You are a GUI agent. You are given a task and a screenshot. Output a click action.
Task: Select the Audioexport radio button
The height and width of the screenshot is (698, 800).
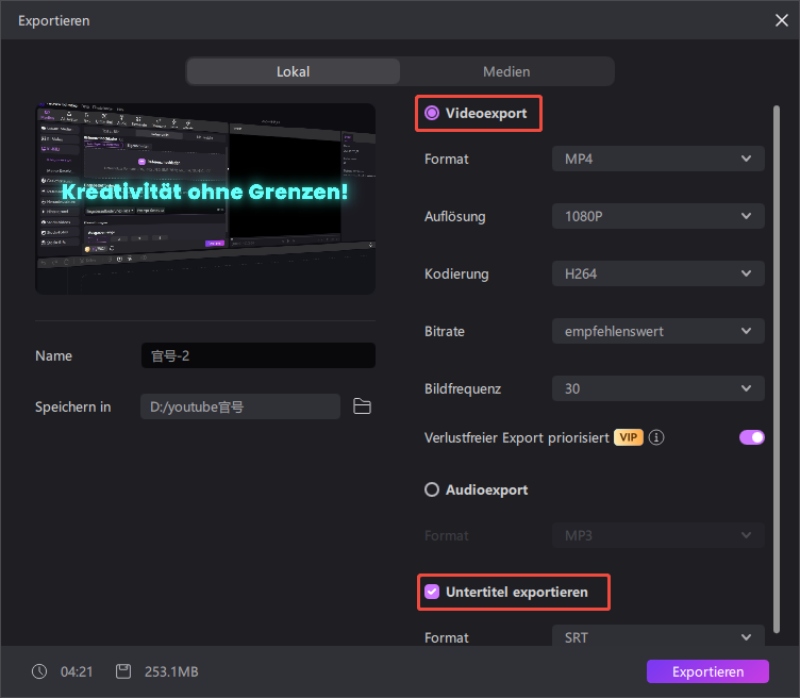(432, 490)
